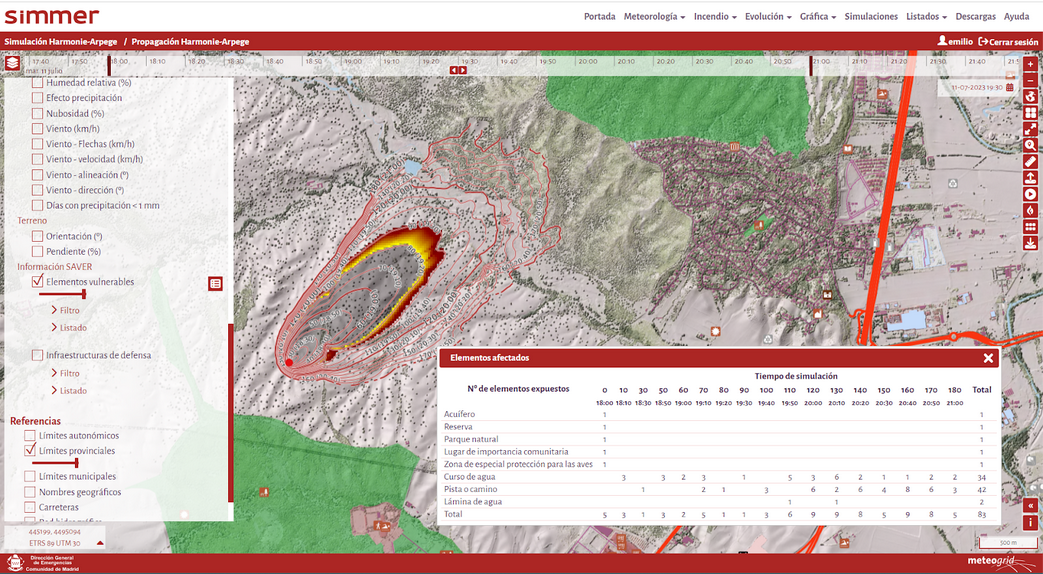The height and width of the screenshot is (574, 1043).
Task: Enable Humedad relativa (%) layer
Action: click(38, 83)
